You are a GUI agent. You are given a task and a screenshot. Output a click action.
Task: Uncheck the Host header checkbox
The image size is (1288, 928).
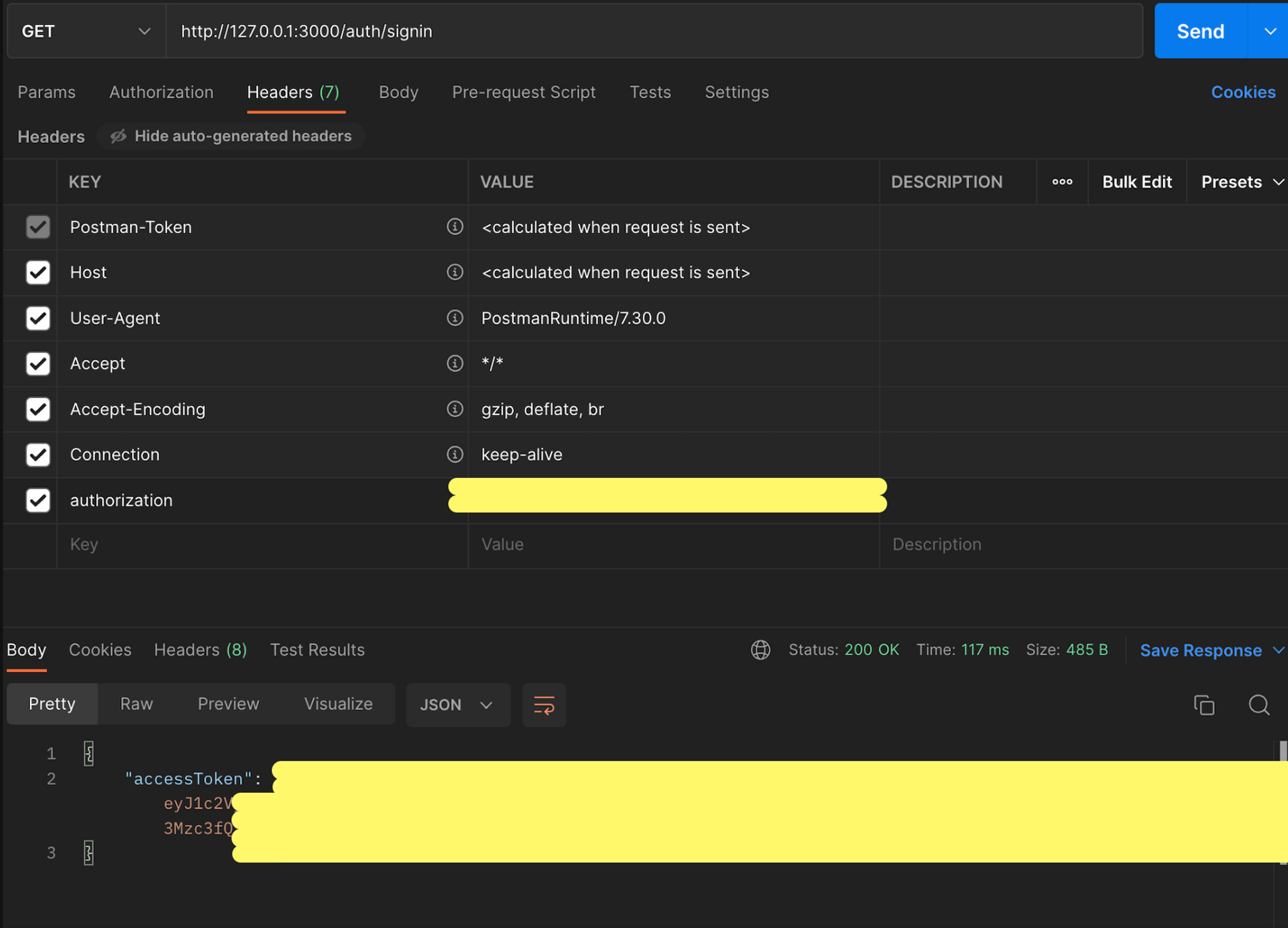(x=38, y=272)
